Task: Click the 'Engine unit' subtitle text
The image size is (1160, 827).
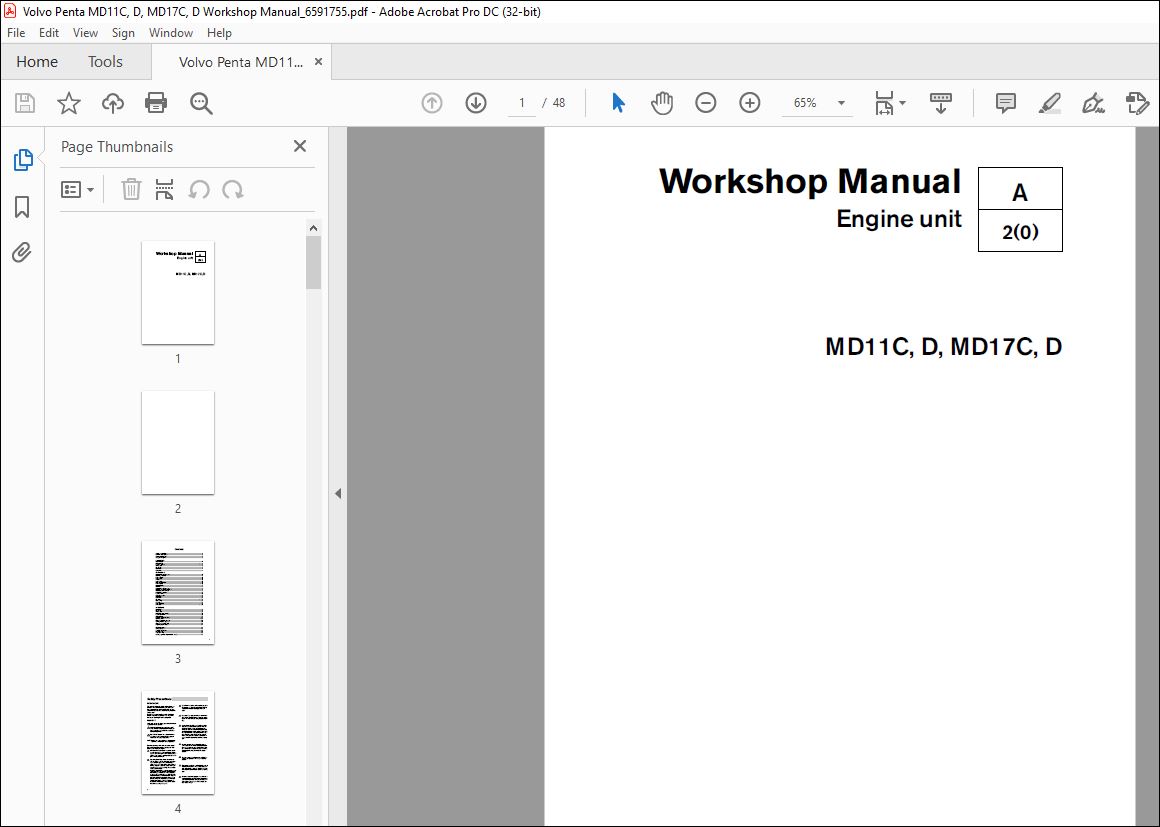Action: [899, 219]
